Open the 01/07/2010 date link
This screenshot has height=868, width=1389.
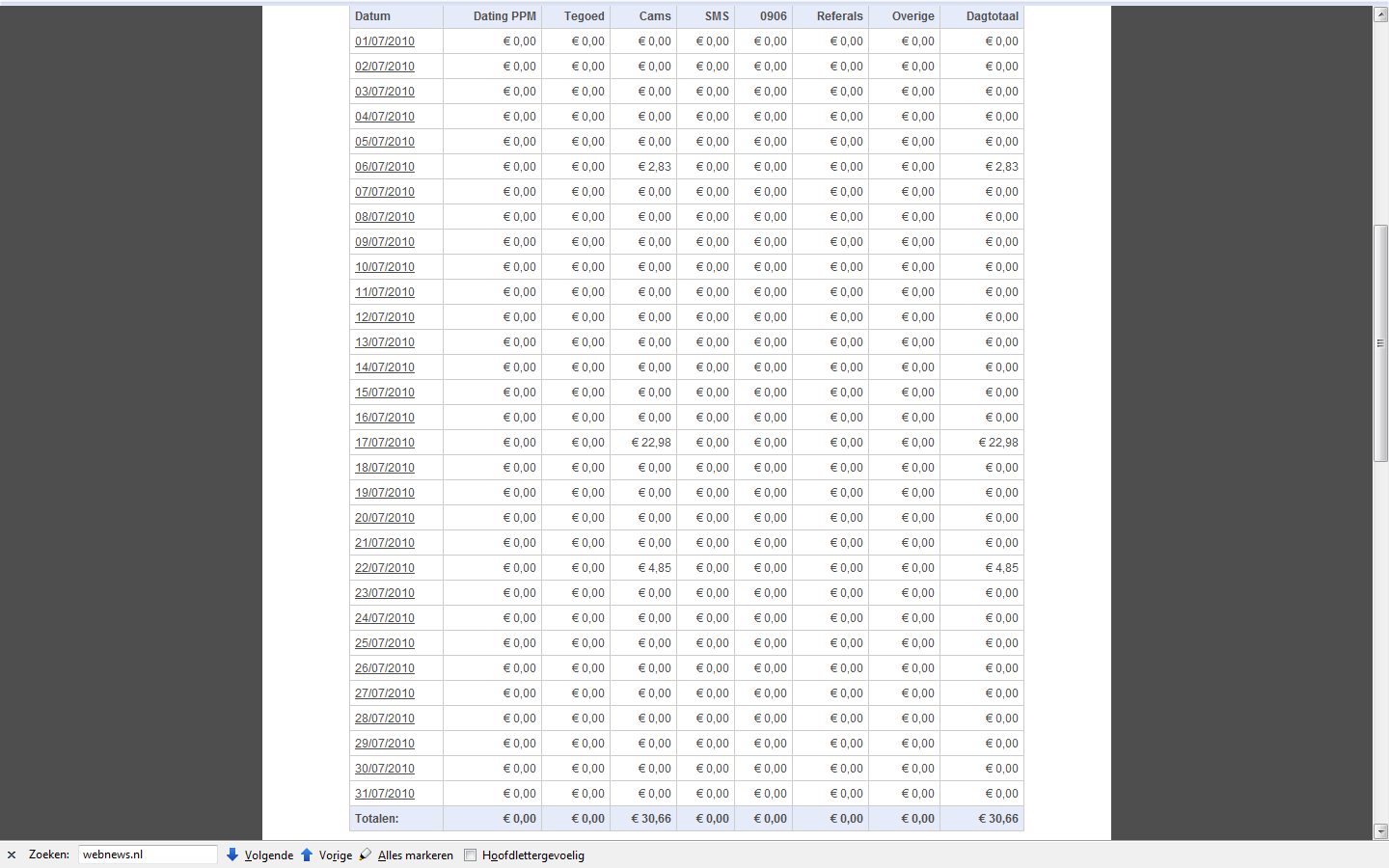385,41
